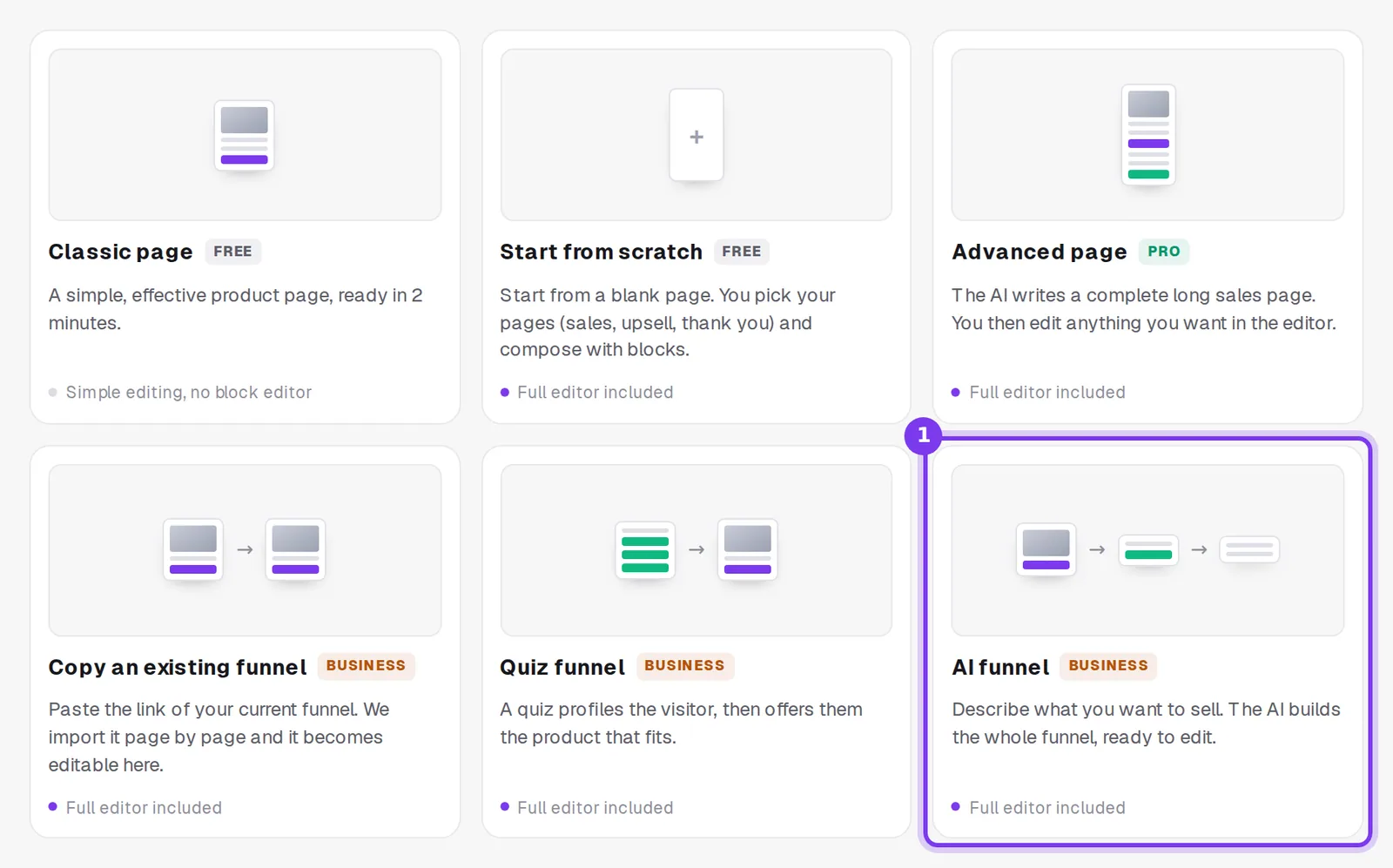
Task: Click the Copy an existing funnel illustration
Action: (x=245, y=549)
